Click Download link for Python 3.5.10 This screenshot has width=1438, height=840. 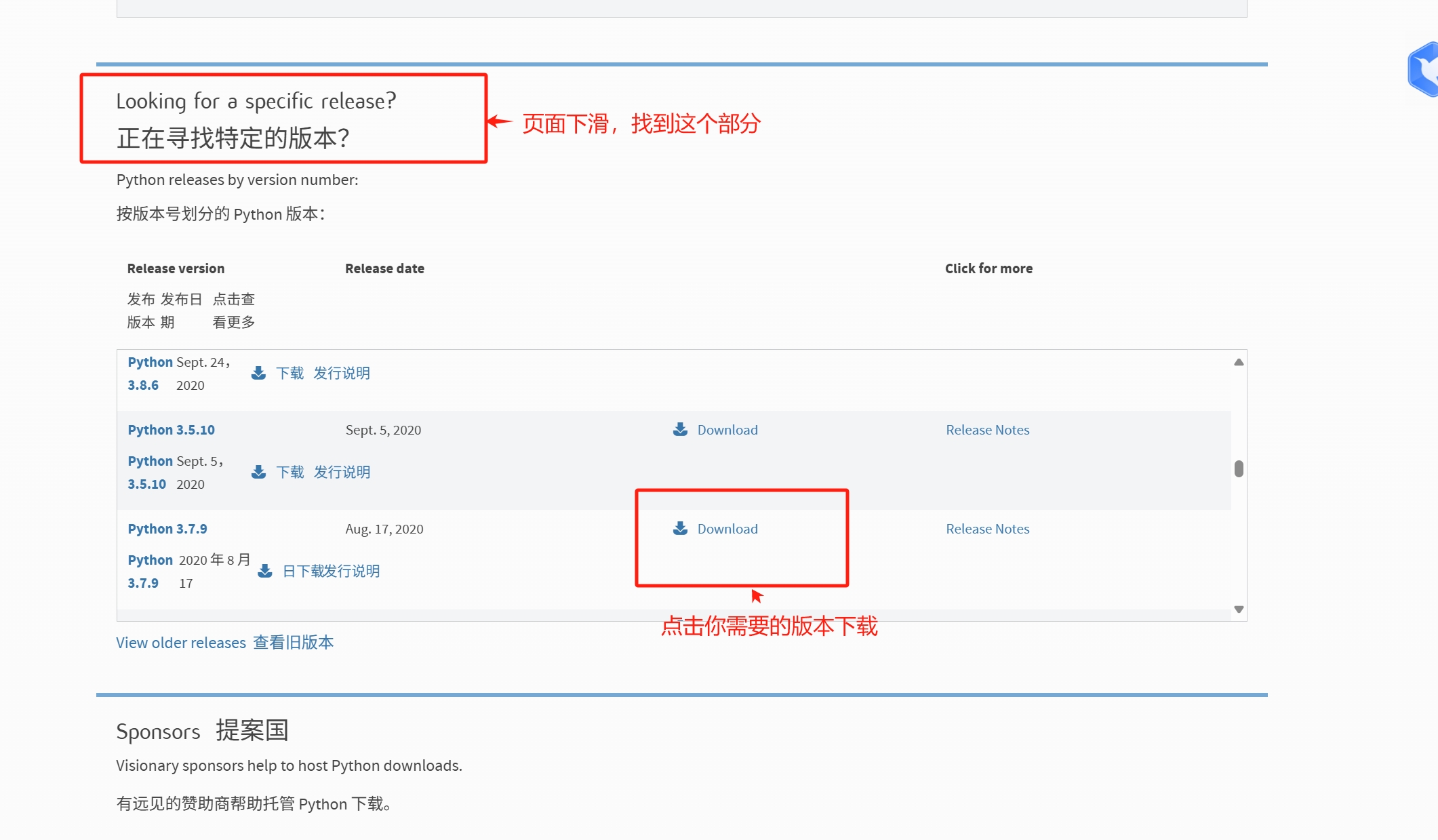click(727, 430)
